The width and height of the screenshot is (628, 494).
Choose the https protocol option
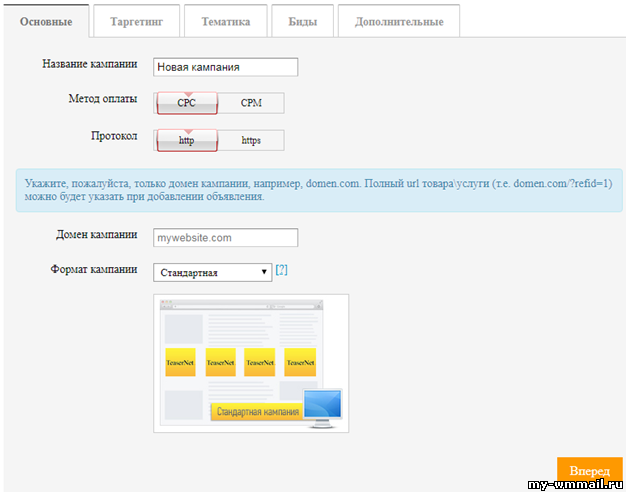[251, 140]
